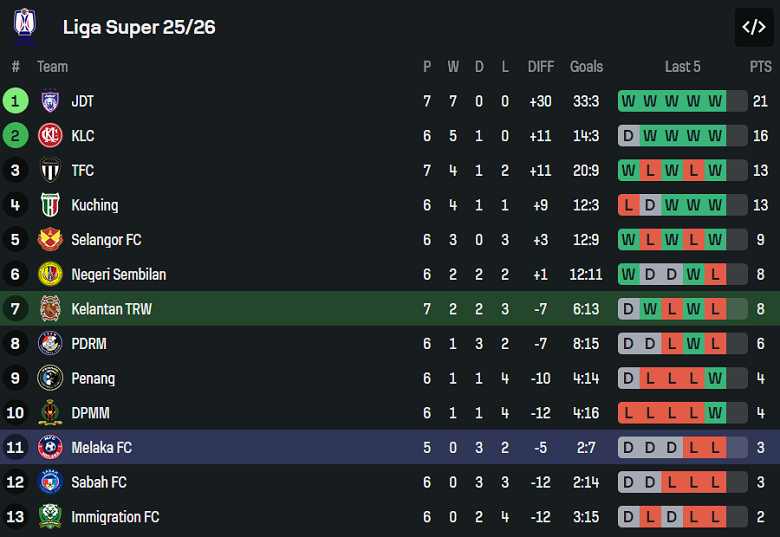Click the Sabah FC crest icon
The height and width of the screenshot is (537, 780).
pyautogui.click(x=50, y=482)
